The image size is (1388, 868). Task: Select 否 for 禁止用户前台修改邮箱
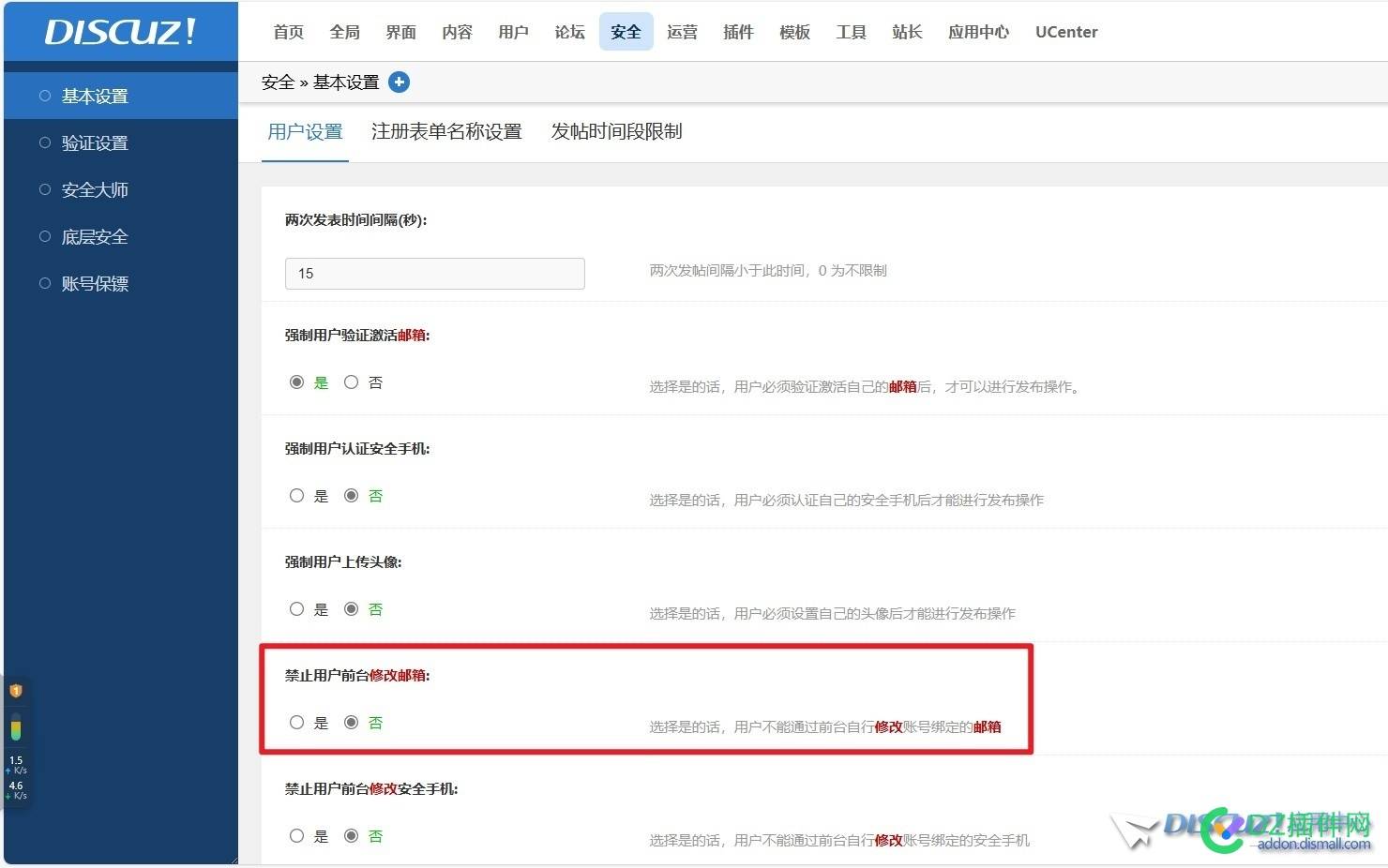pyautogui.click(x=351, y=723)
